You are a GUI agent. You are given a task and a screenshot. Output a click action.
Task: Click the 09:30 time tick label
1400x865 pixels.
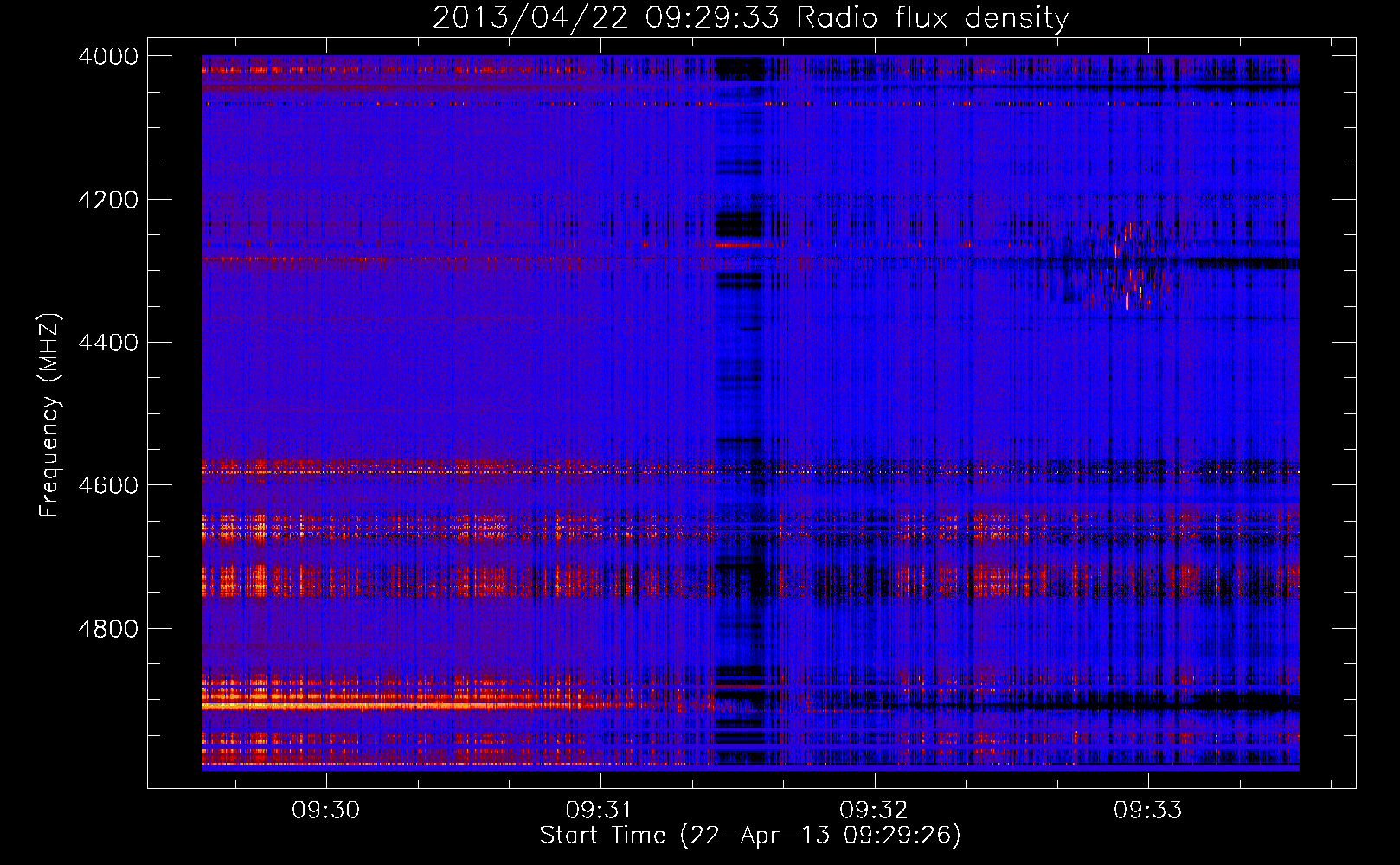coord(326,811)
